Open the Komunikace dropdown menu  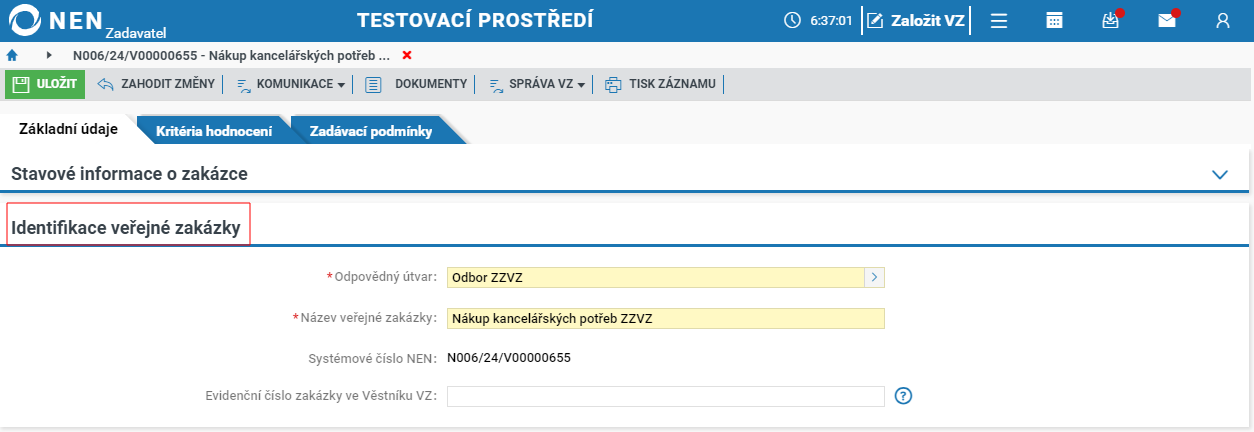[x=292, y=84]
